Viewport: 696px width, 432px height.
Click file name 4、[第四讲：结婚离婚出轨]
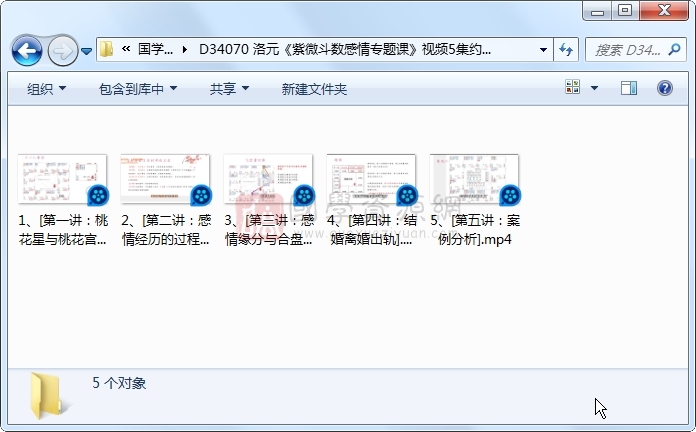click(372, 230)
